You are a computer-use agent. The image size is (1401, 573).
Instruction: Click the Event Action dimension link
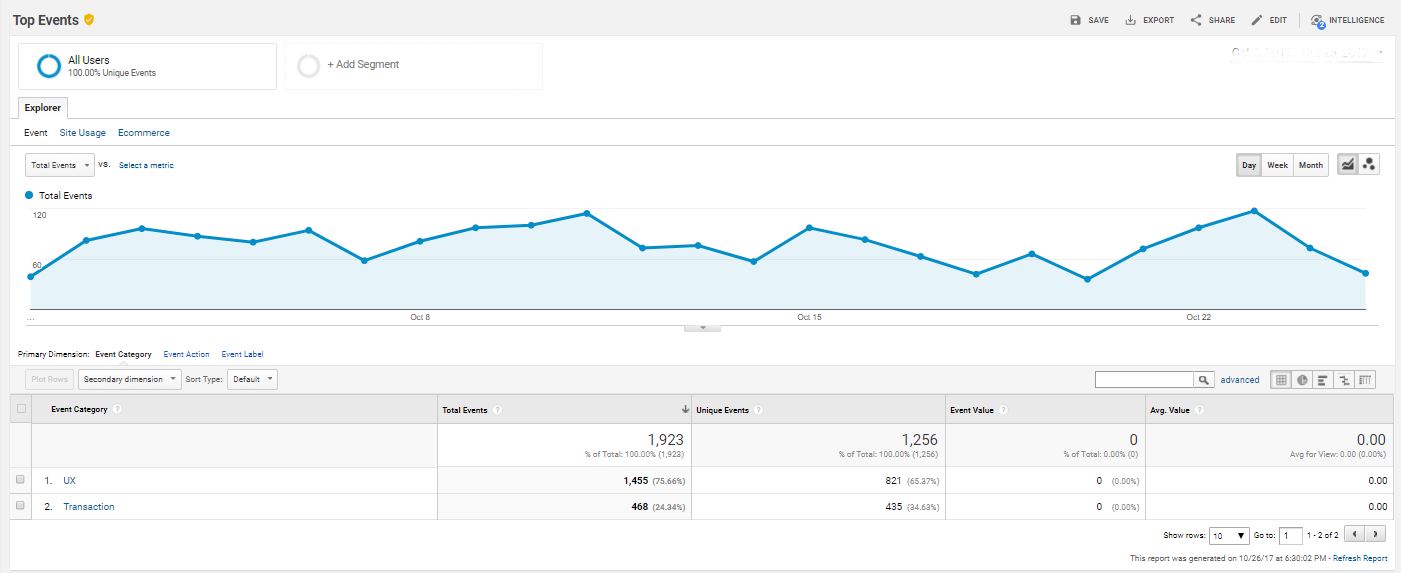(x=186, y=354)
